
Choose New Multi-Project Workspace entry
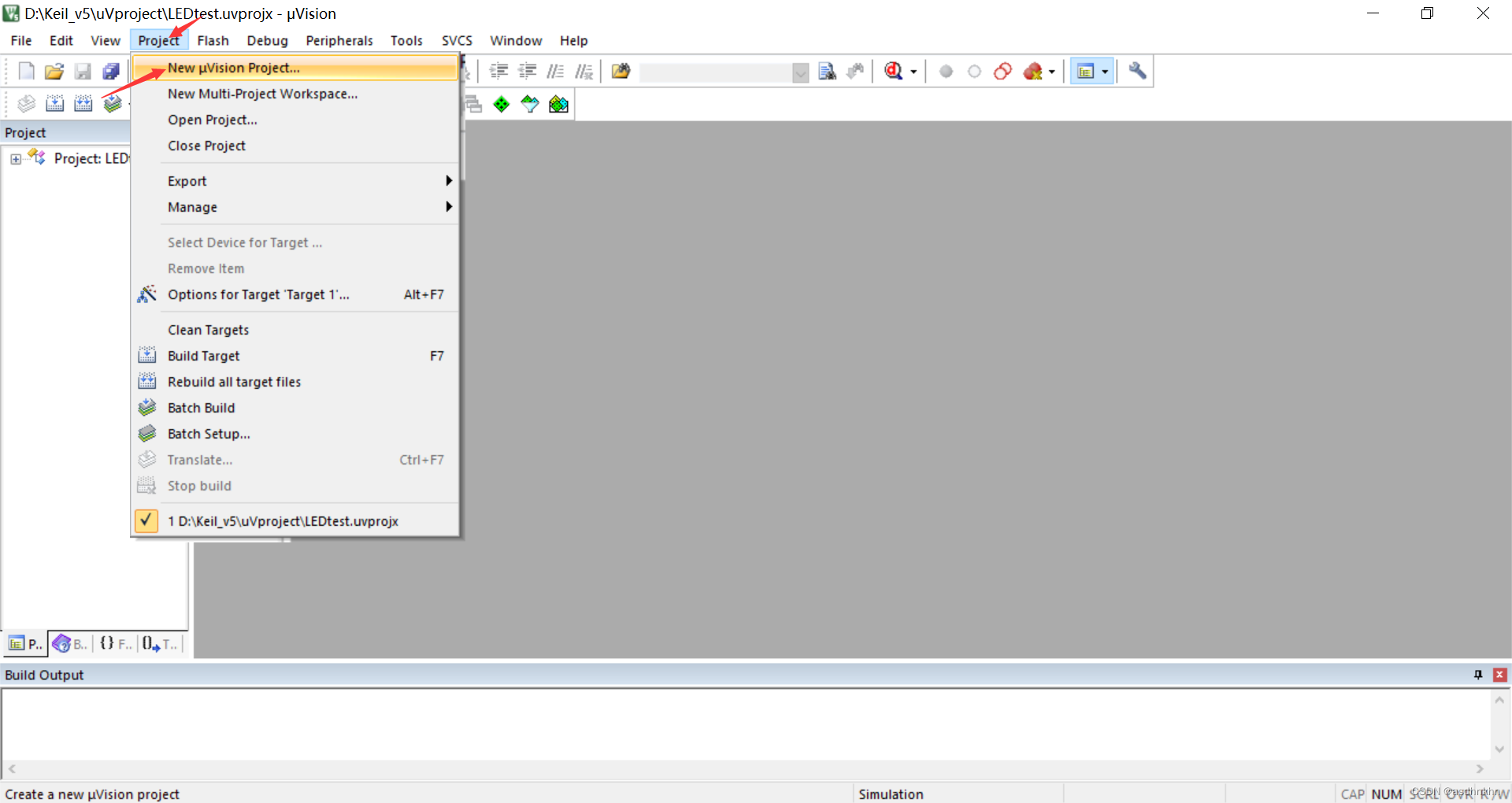[x=295, y=94]
